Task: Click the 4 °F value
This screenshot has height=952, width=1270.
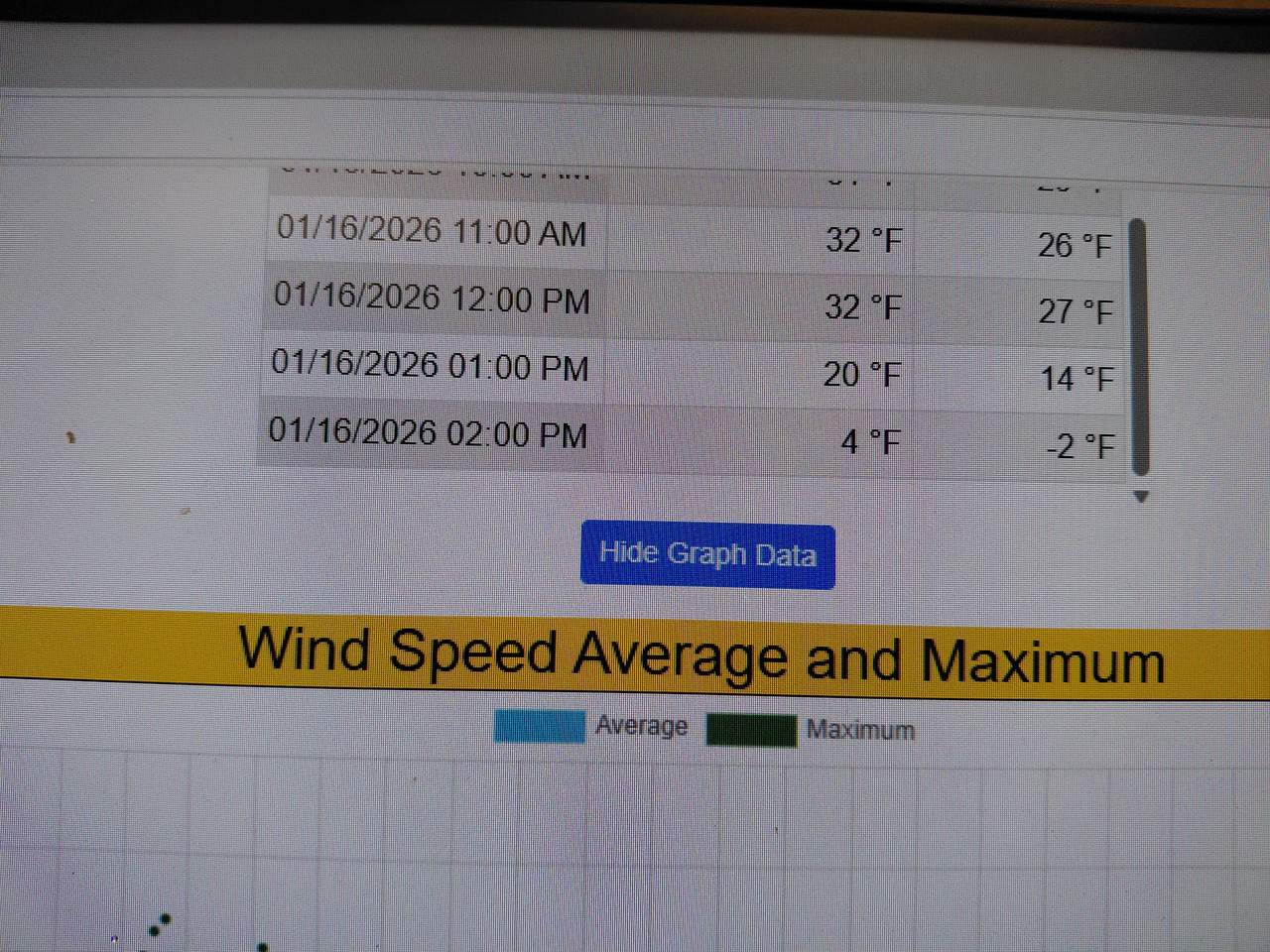Action: [x=870, y=441]
